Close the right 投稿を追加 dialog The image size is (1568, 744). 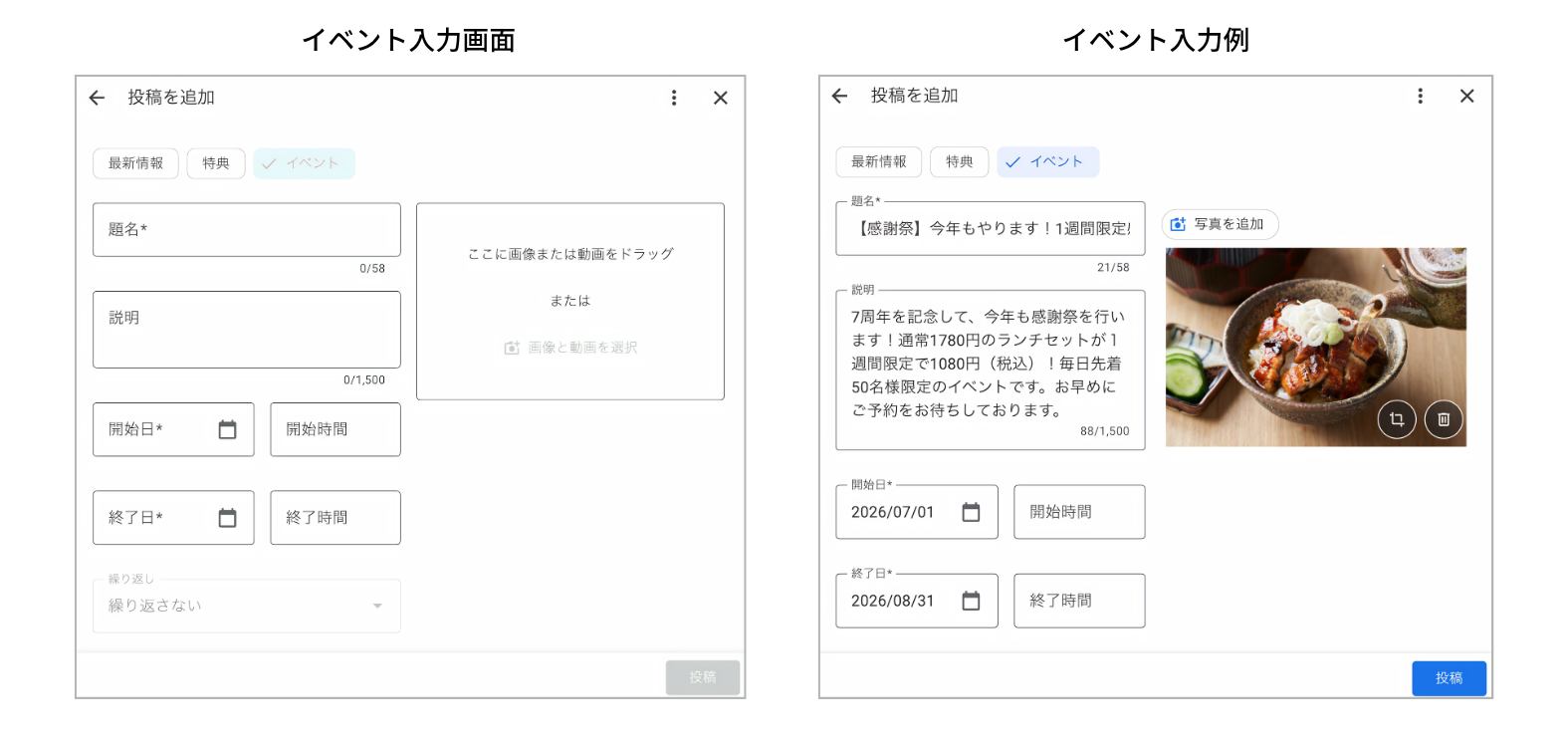[1466, 96]
